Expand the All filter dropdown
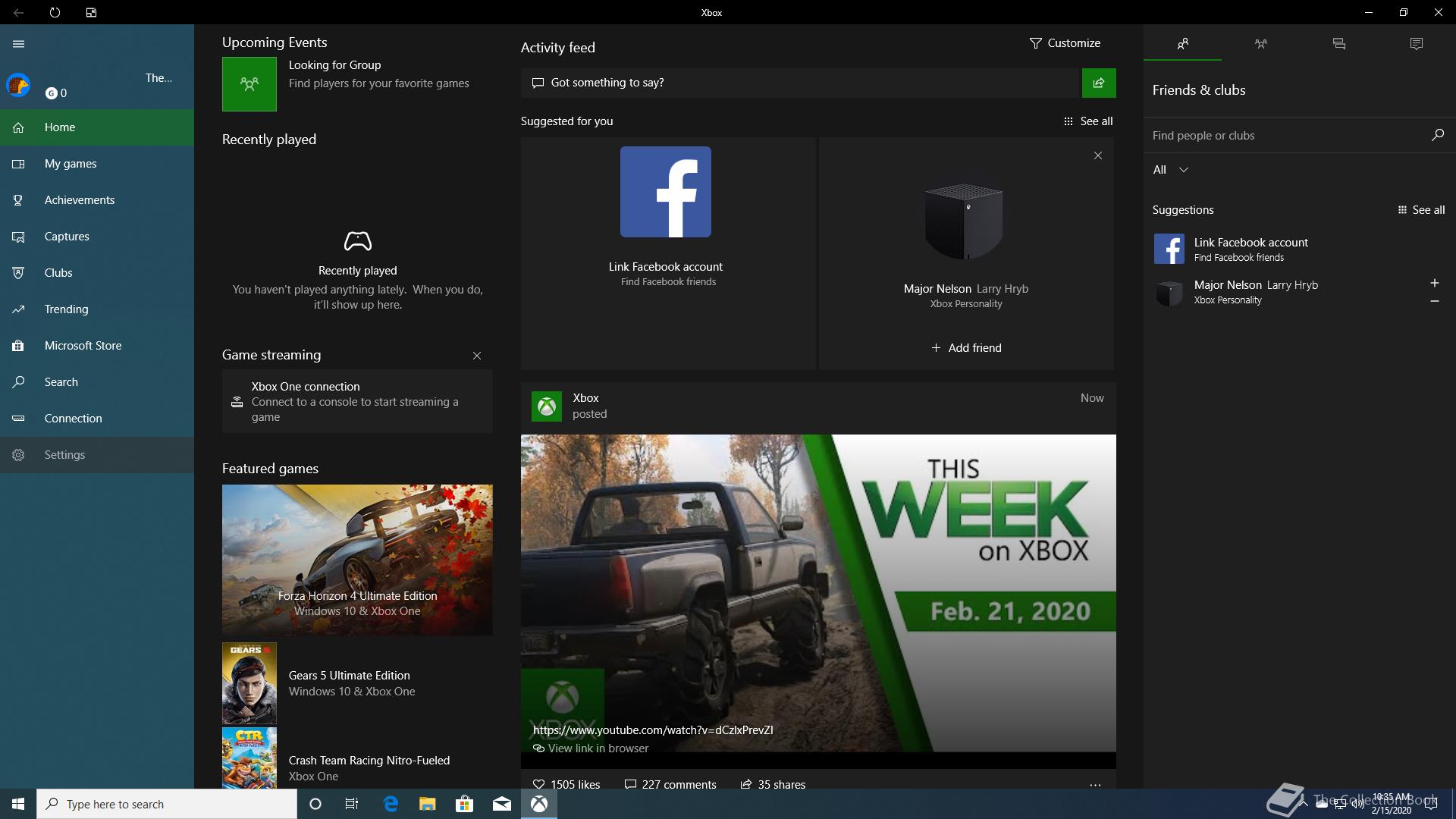 [1171, 170]
